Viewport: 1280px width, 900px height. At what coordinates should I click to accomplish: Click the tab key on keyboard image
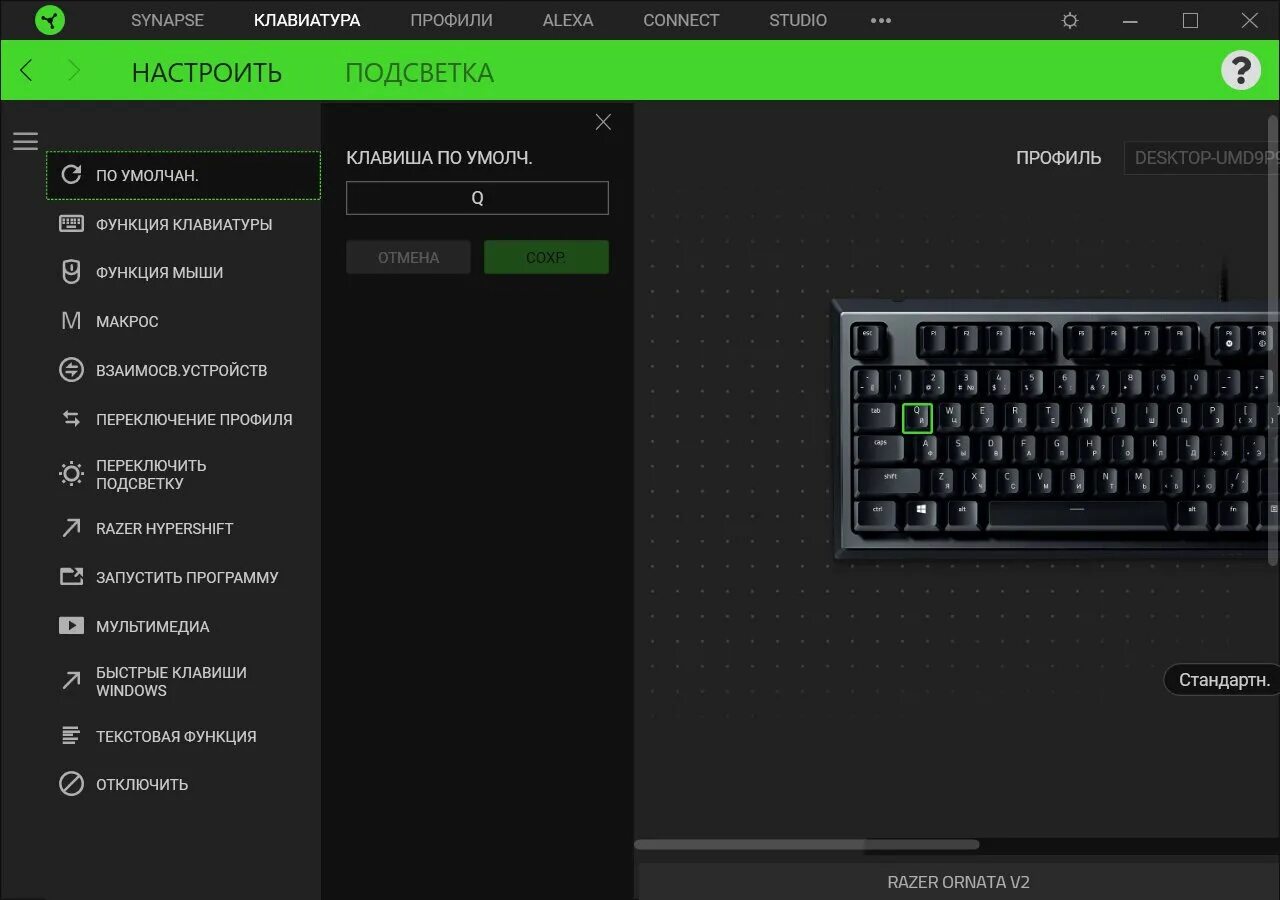click(876, 418)
